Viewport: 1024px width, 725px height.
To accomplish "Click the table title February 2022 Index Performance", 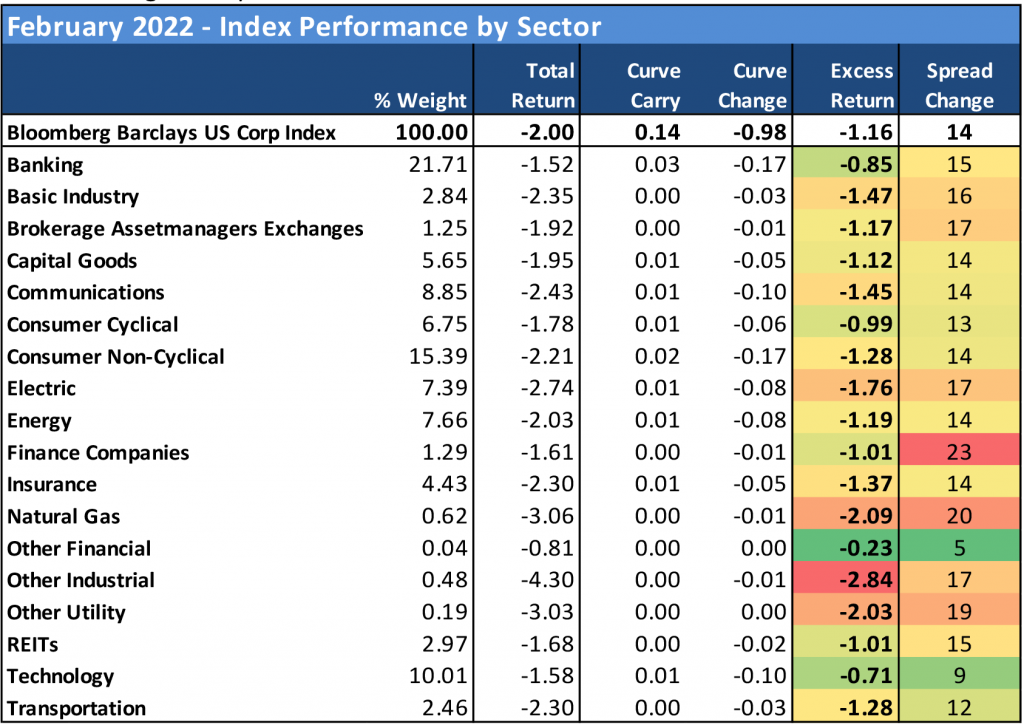I will click(304, 25).
